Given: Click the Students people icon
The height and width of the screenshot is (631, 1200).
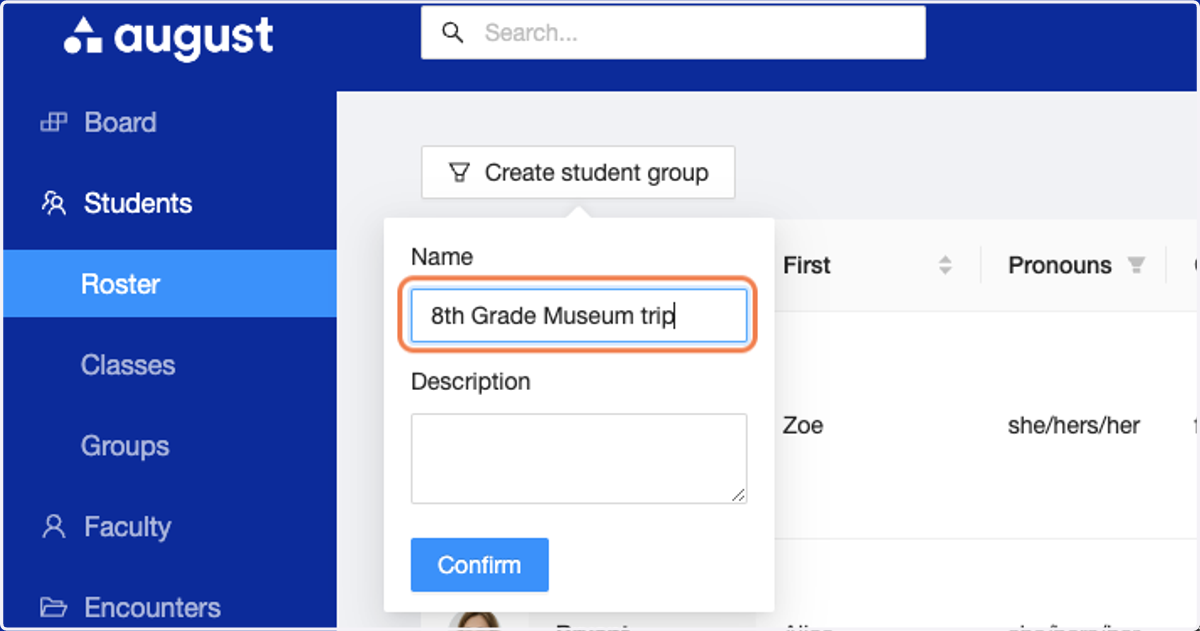Looking at the screenshot, I should pyautogui.click(x=53, y=204).
